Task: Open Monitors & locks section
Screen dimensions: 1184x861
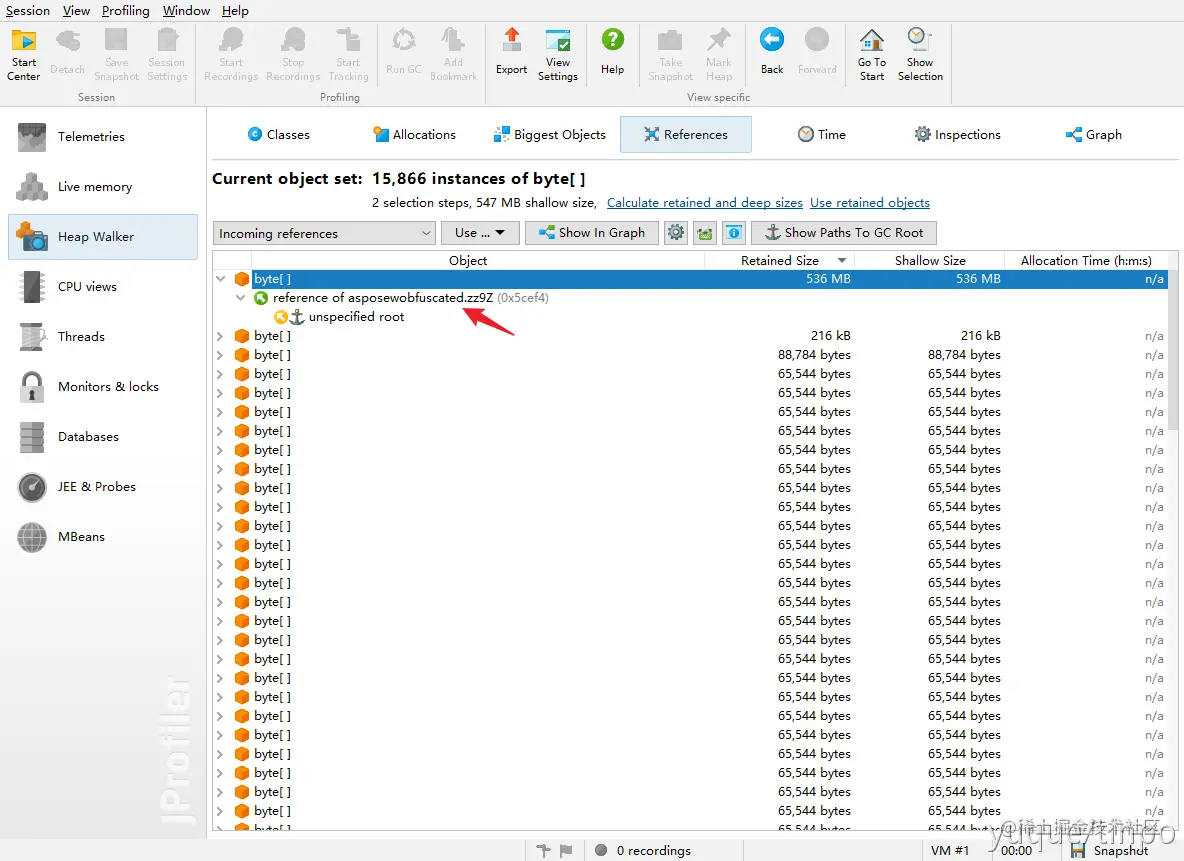Action: pyautogui.click(x=103, y=387)
